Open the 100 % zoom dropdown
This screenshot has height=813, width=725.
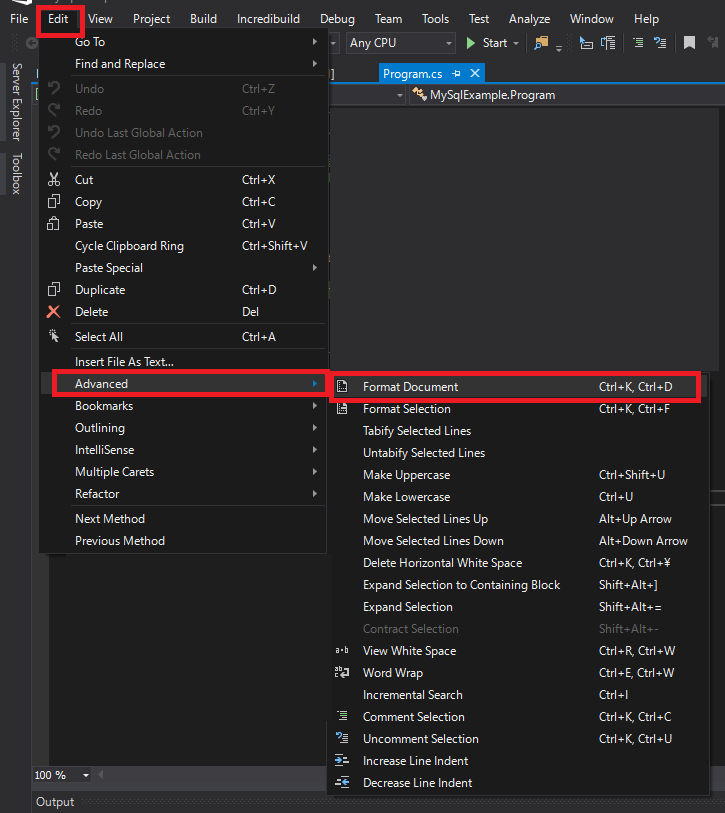(x=86, y=775)
